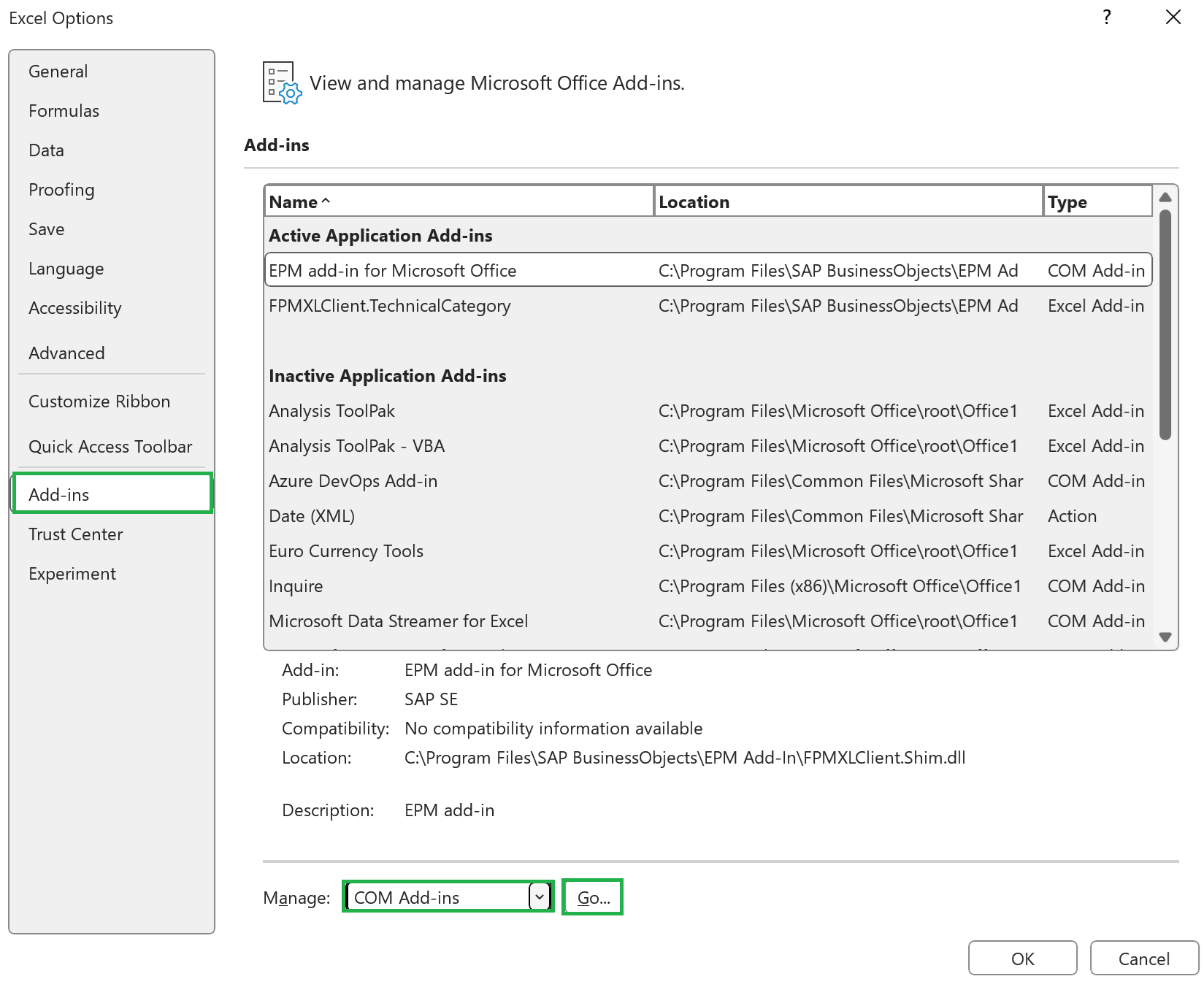Open Quick Access Toolbar settings

point(110,447)
